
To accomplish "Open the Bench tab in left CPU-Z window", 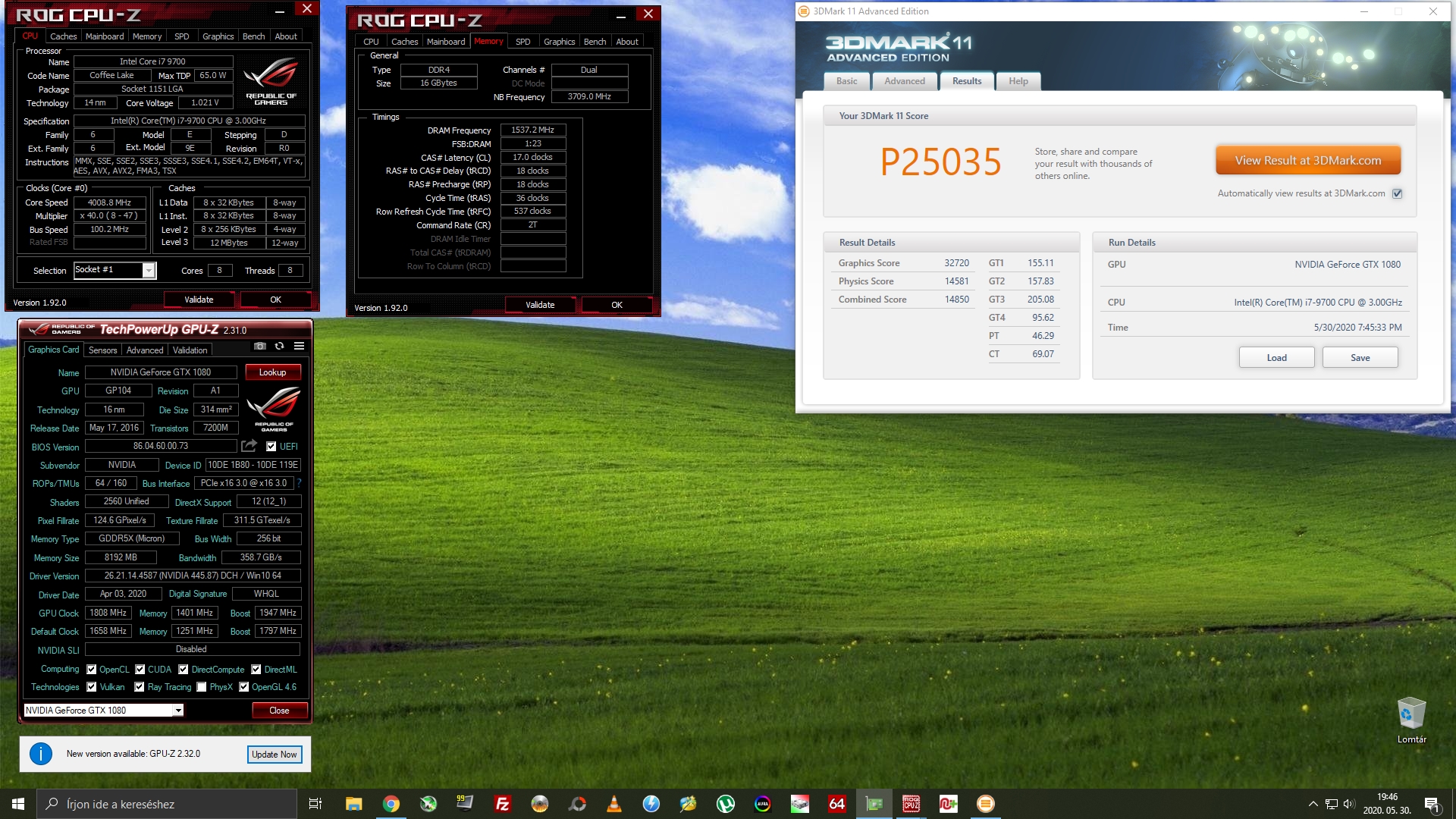I will tap(254, 36).
